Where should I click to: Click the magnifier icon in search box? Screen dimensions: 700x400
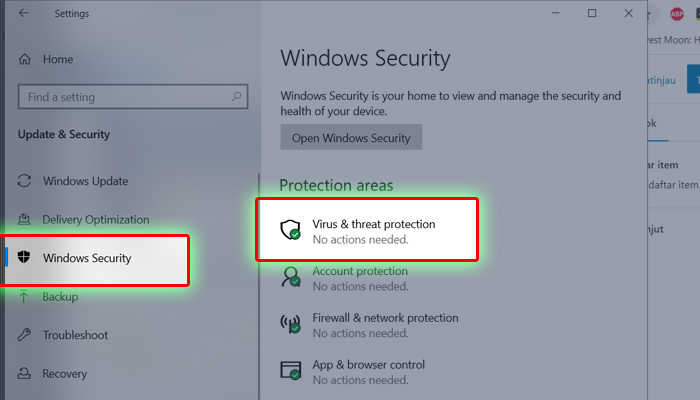[x=236, y=96]
